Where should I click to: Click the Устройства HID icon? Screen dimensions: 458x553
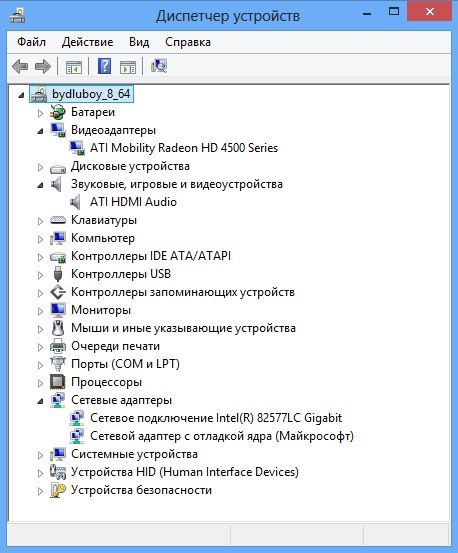tap(58, 472)
